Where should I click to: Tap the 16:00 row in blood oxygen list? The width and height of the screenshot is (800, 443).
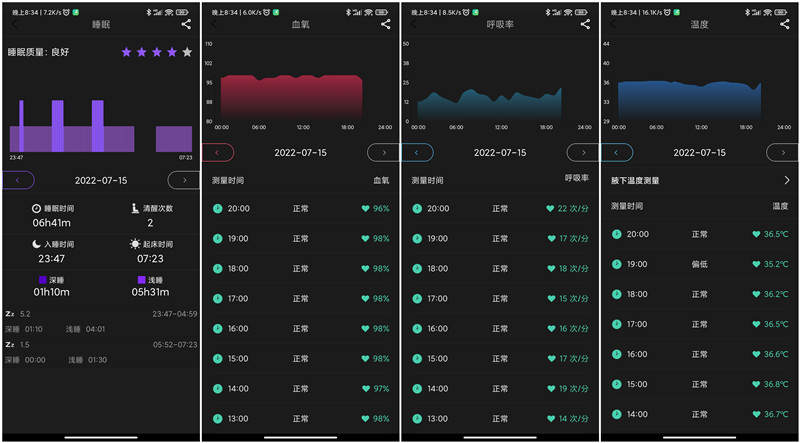coord(301,329)
